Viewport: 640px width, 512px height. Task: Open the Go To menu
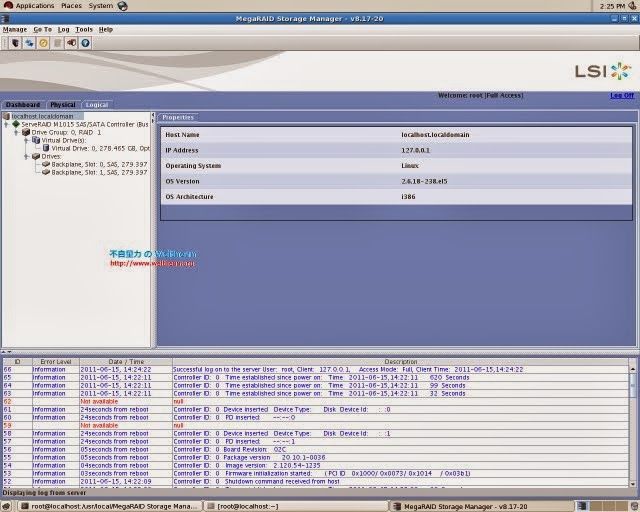(x=42, y=29)
